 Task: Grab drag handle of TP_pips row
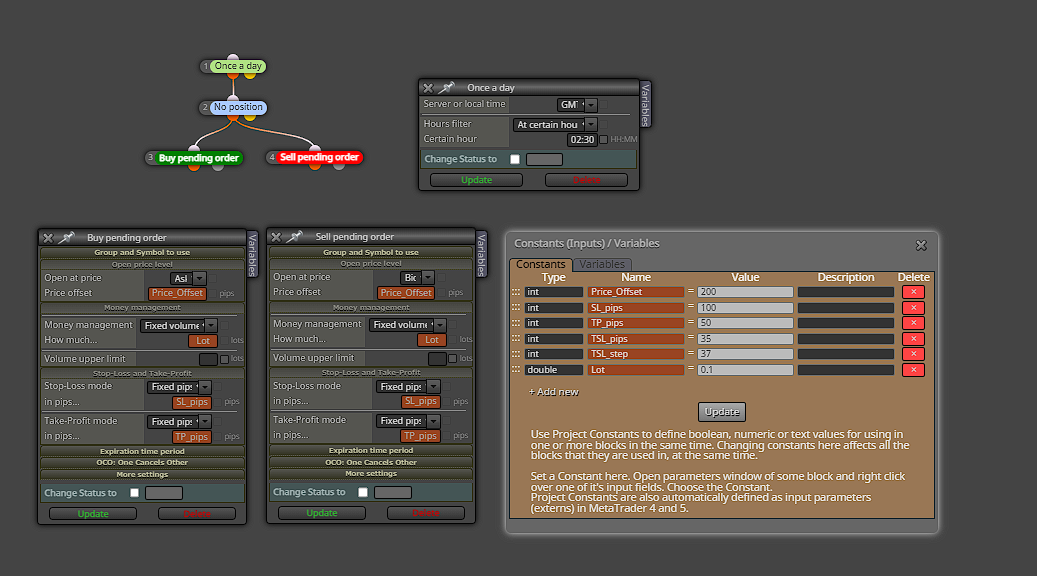click(x=516, y=323)
